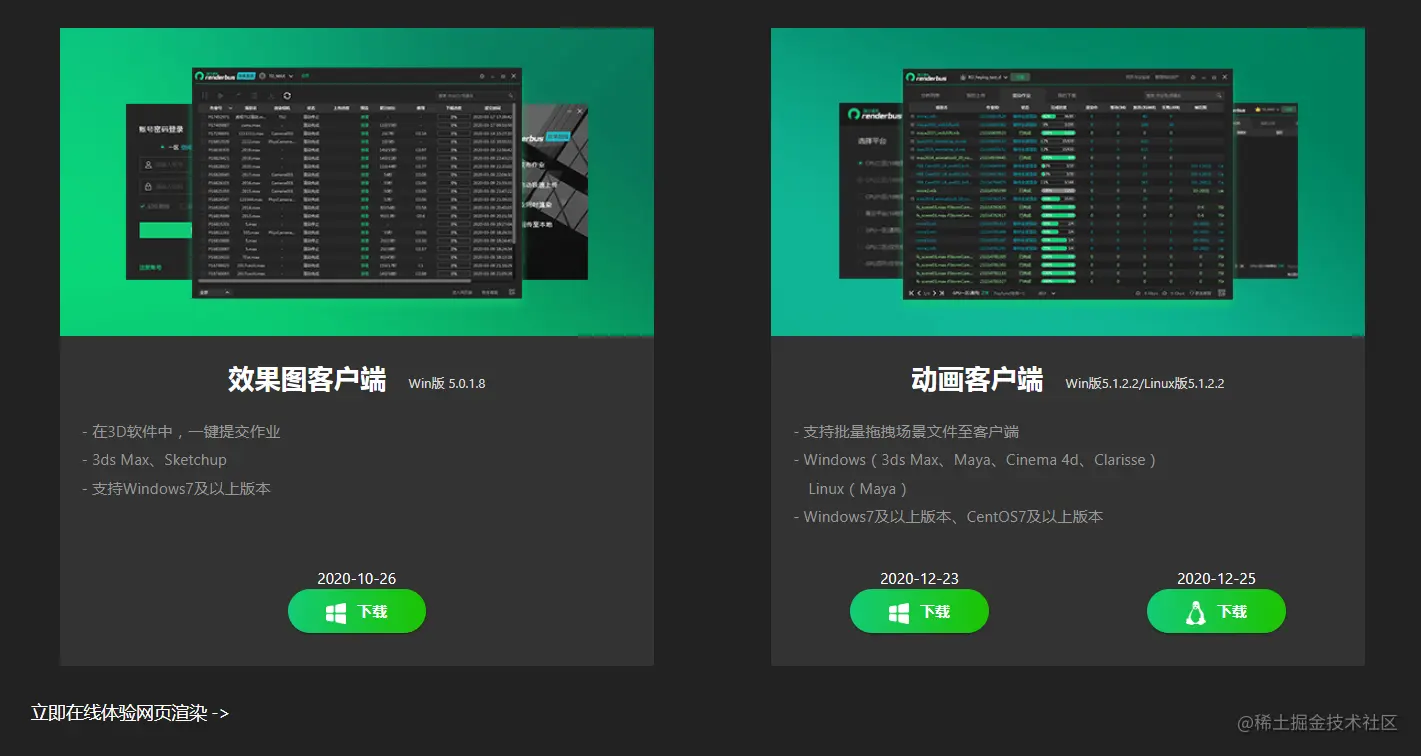This screenshot has height=756, width=1421.
Task: Click the 效果图客户端 heading
Action: pos(307,380)
